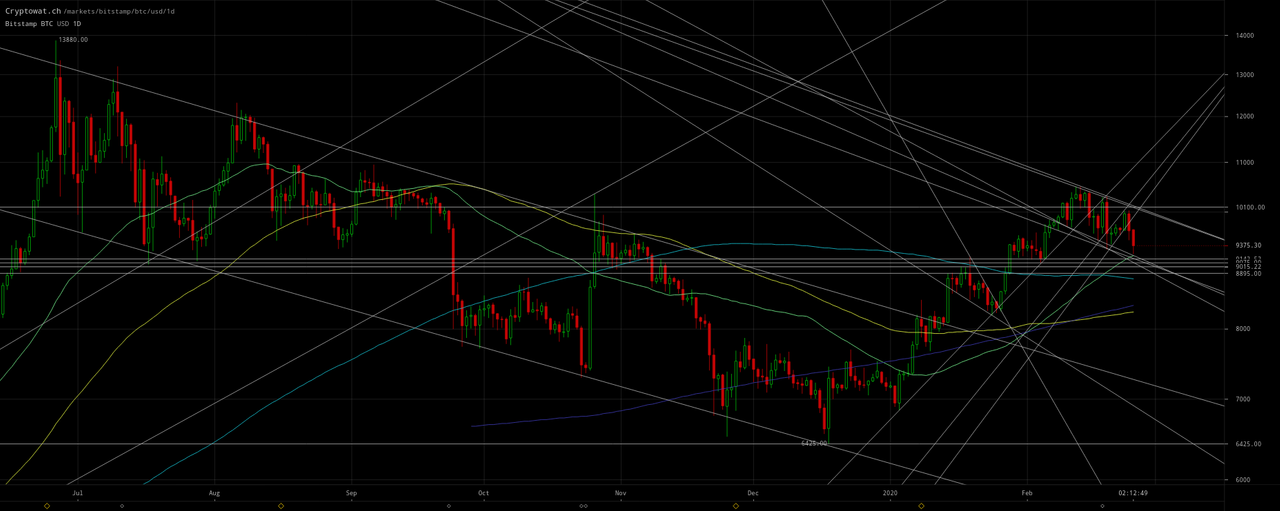1280x511 pixels.
Task: Select the yellow diamond marker just after 2020
Action: (x=922, y=506)
